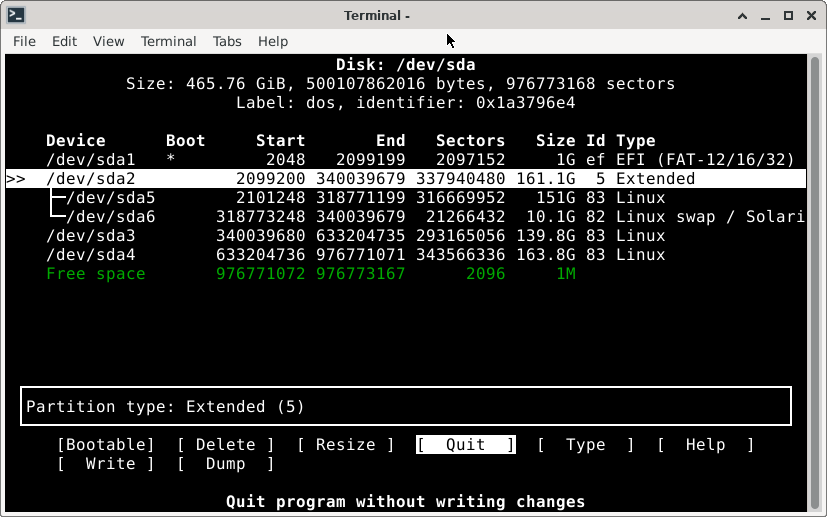Select the Delete partition option
The width and height of the screenshot is (827, 517).
tap(225, 445)
